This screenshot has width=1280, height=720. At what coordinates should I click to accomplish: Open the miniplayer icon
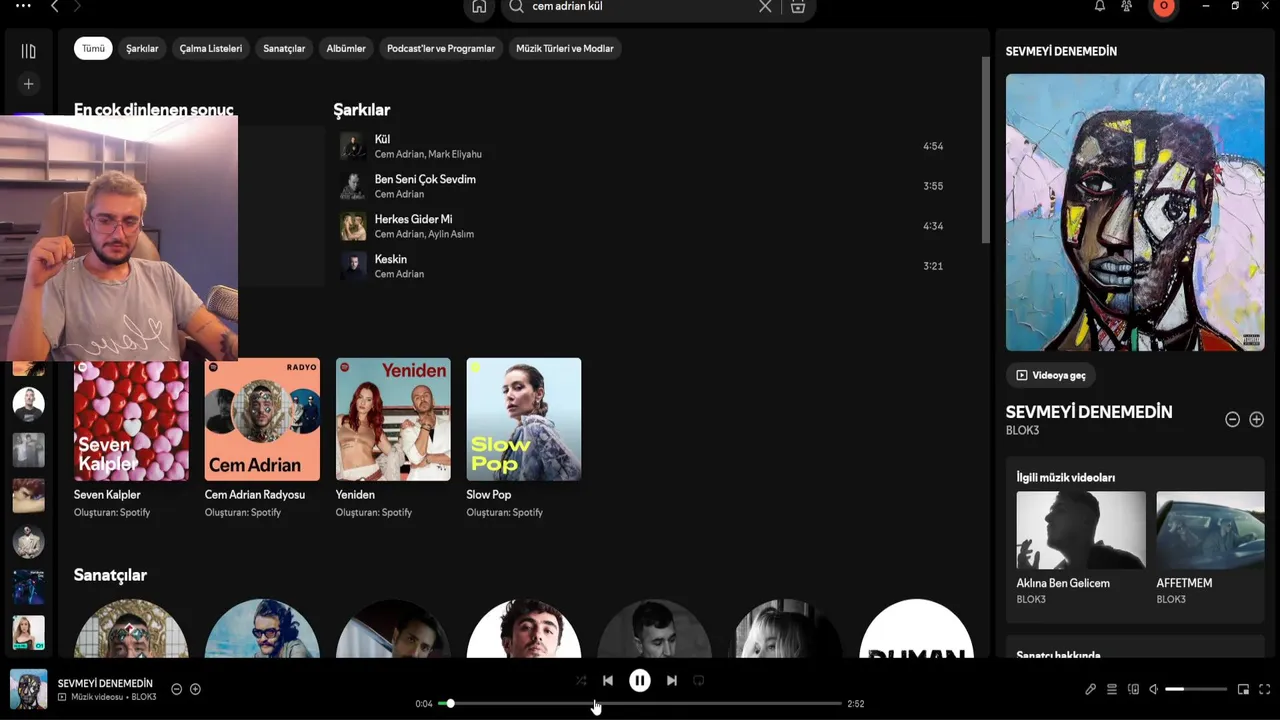[1243, 689]
